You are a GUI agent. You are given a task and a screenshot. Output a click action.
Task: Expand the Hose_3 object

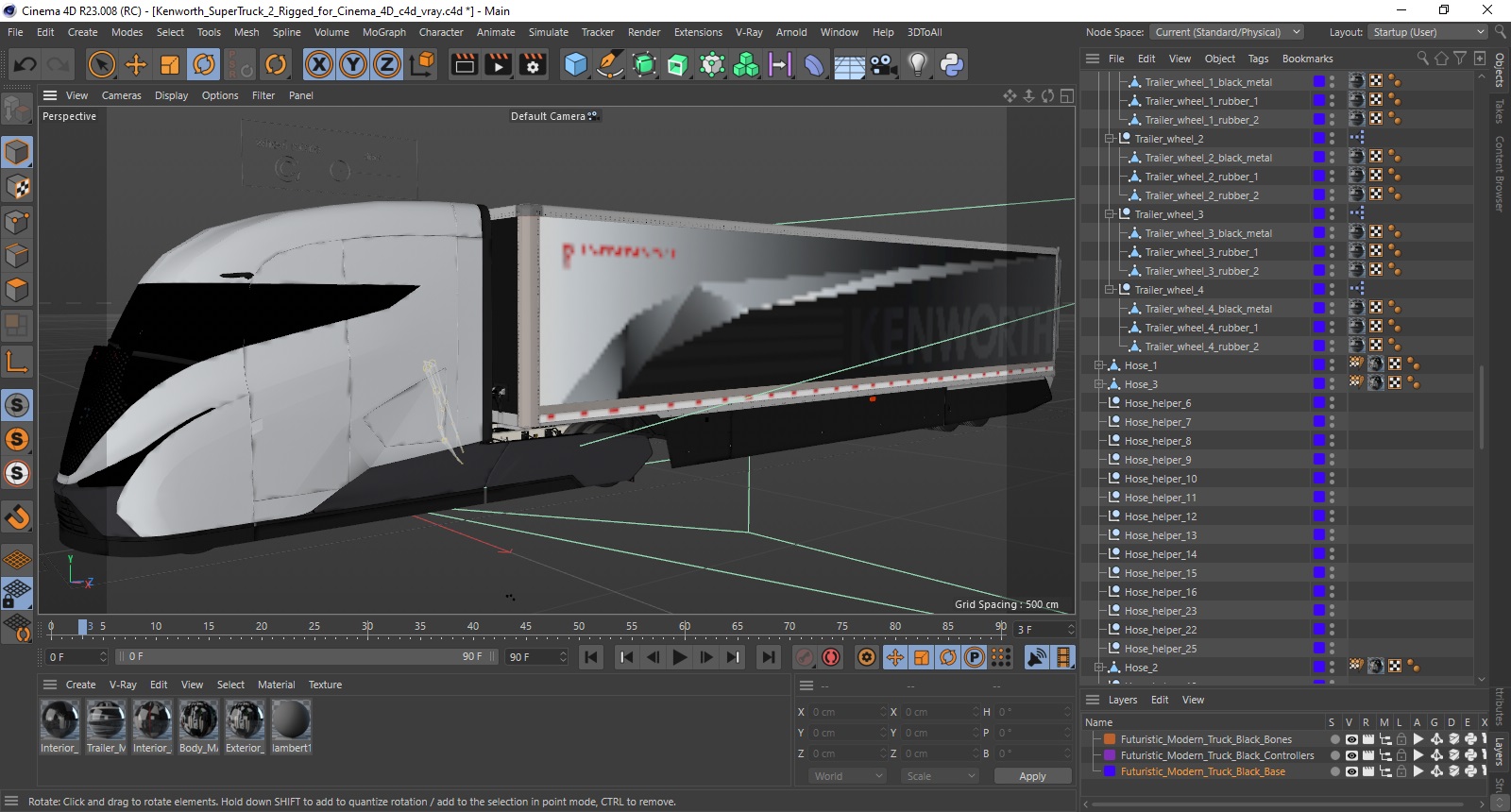click(x=1099, y=384)
